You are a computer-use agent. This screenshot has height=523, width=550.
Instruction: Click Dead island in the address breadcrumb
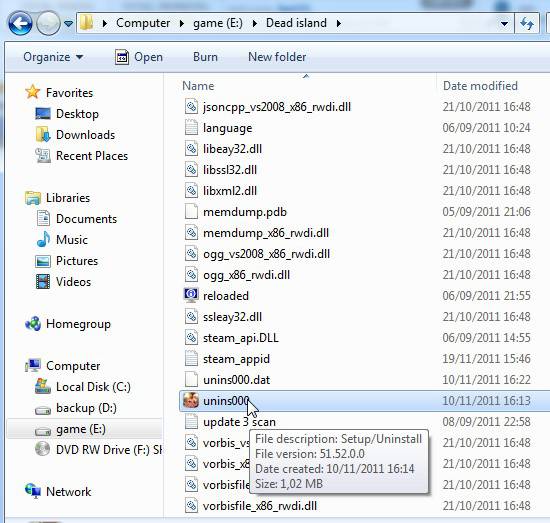(296, 23)
